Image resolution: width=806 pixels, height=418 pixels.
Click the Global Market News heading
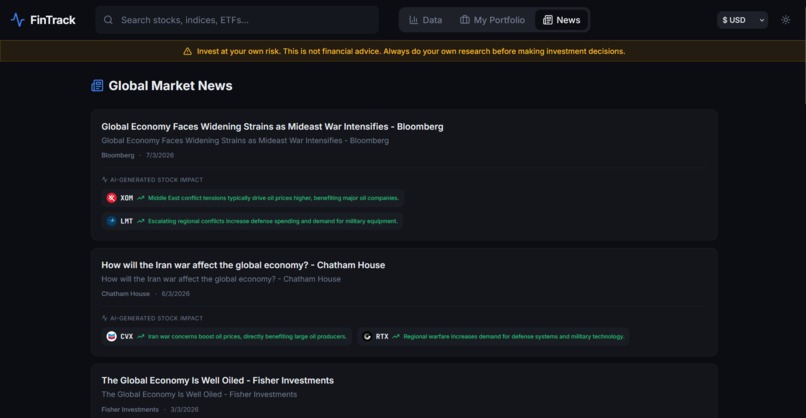tap(170, 86)
